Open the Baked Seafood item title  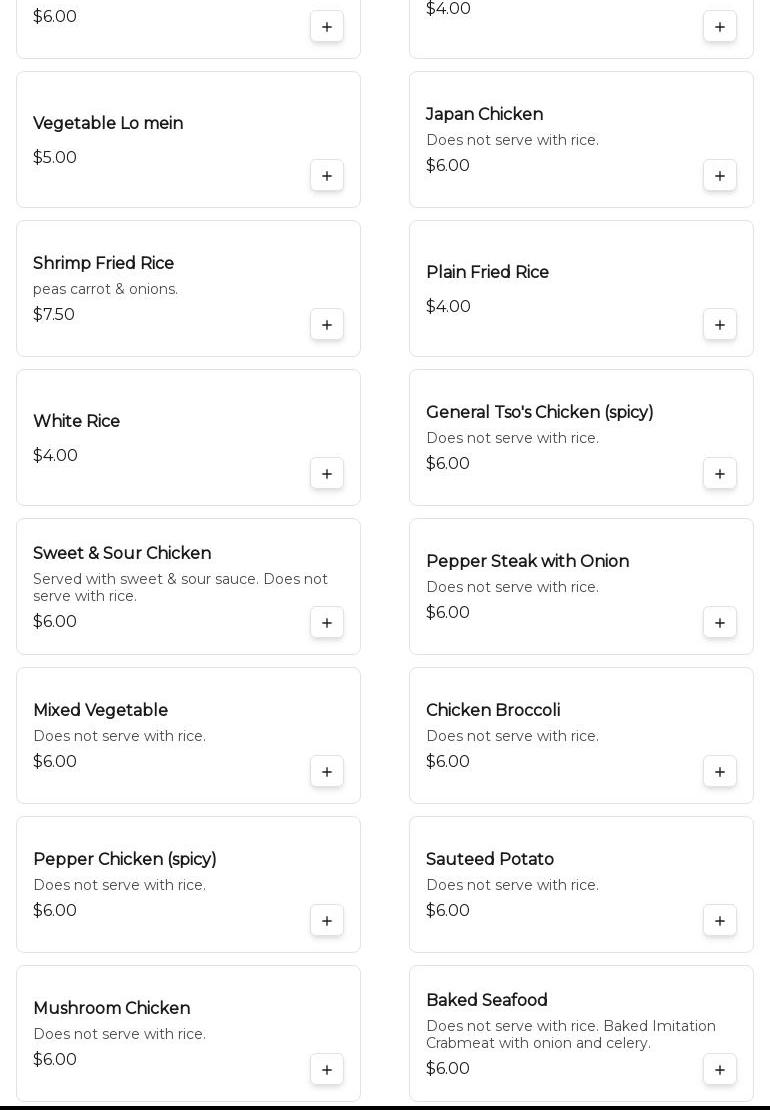(487, 1000)
